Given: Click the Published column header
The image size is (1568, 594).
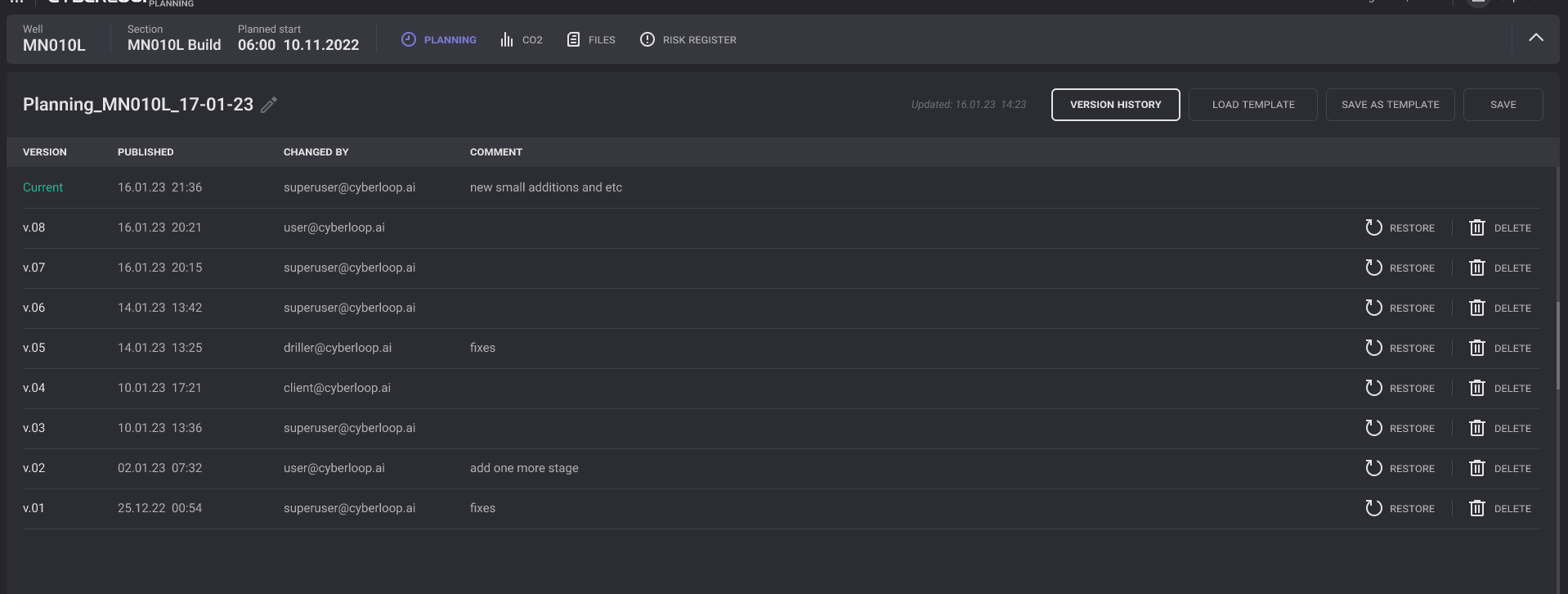Looking at the screenshot, I should pyautogui.click(x=146, y=152).
